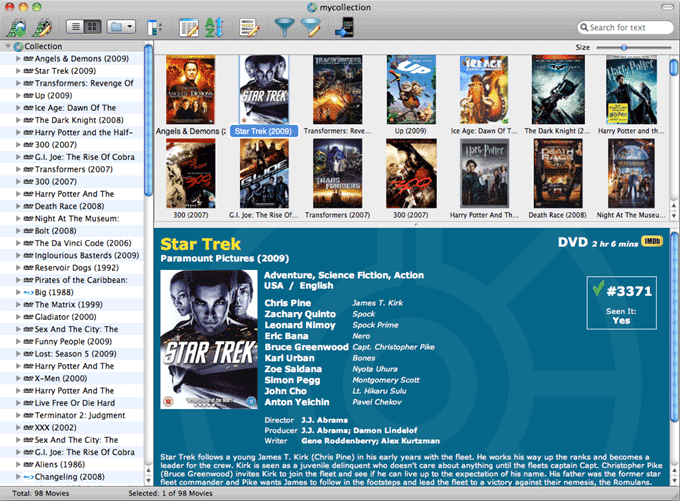Screen dimensions: 680x501
Task: Click Blu-ray icon beside Changeling (2008)
Action: coord(28,477)
